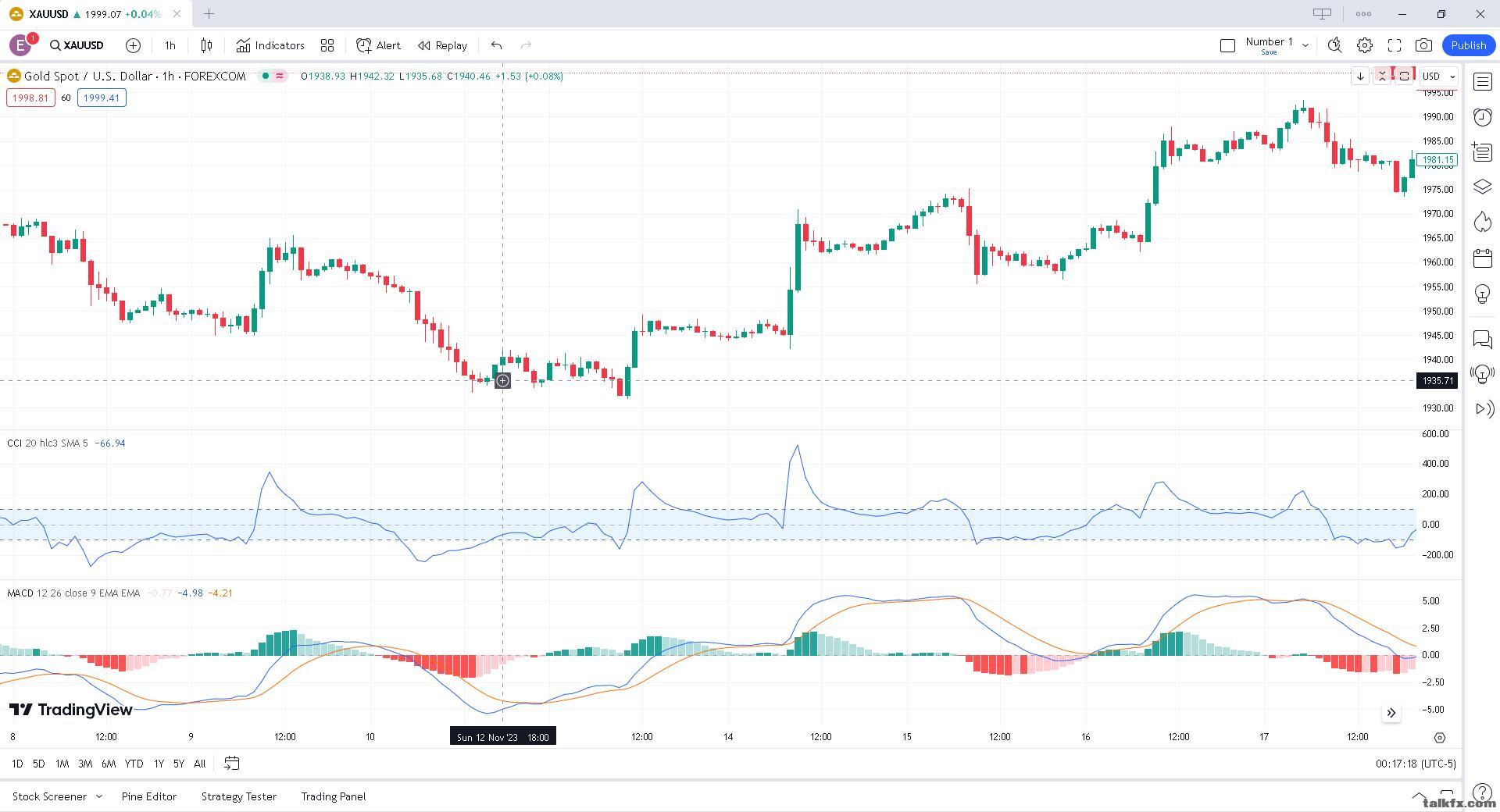The image size is (1500, 812).
Task: Open the Strategy Tester tab
Action: 239,796
